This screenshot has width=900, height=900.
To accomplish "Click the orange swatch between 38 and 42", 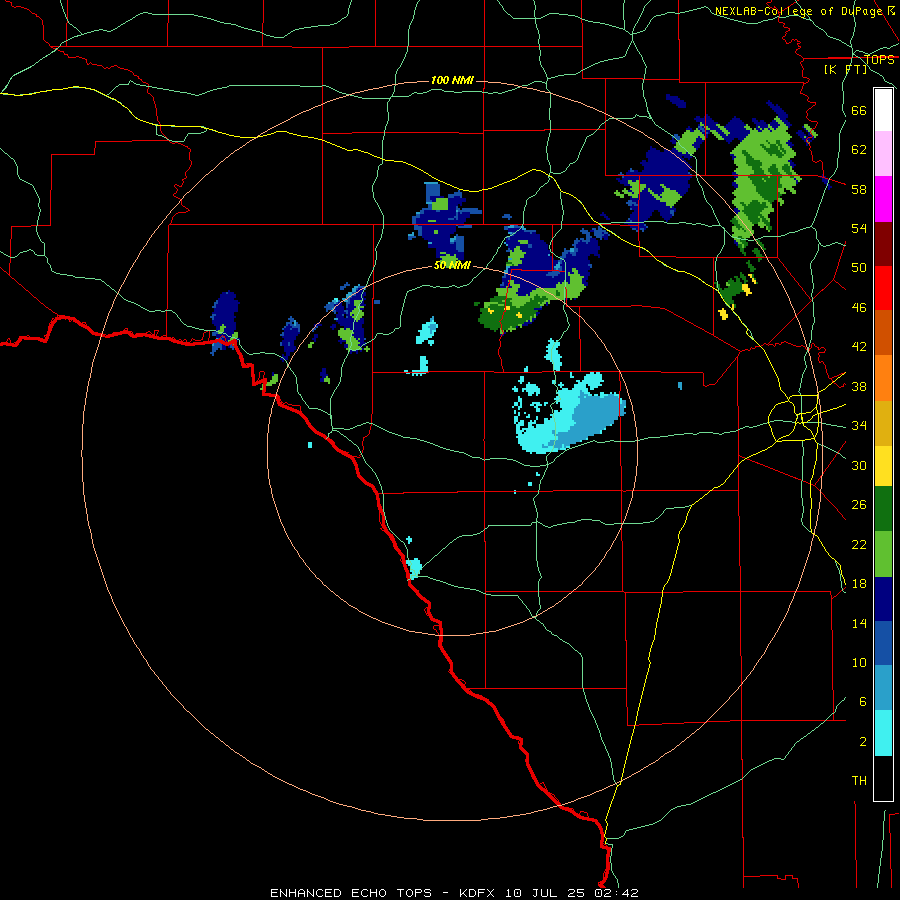I will [x=883, y=378].
